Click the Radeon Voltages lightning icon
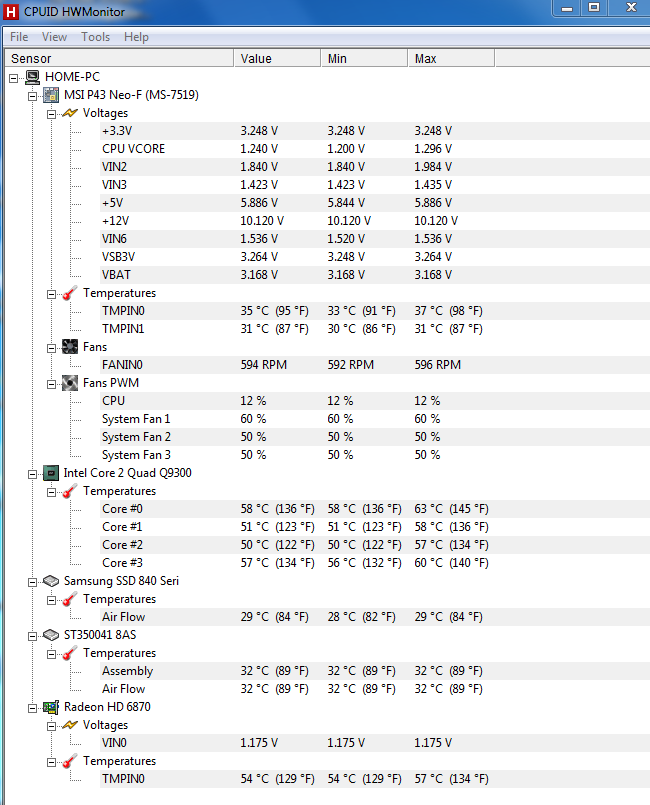The image size is (650, 805). (69, 725)
